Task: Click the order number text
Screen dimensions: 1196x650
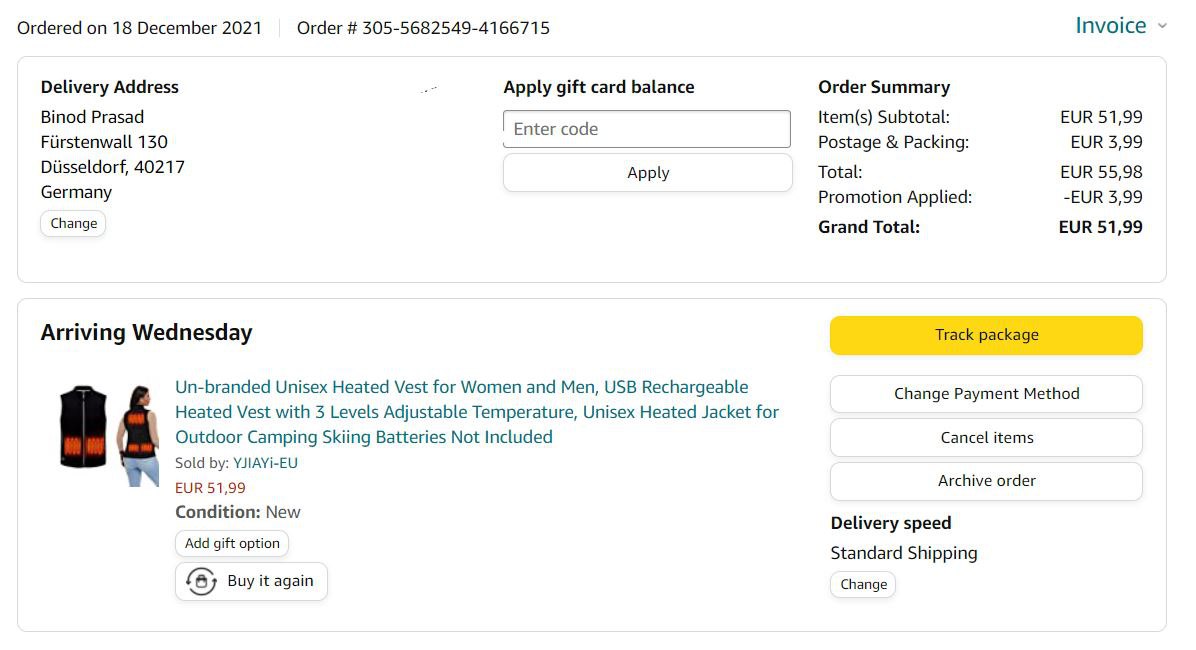Action: click(x=423, y=28)
